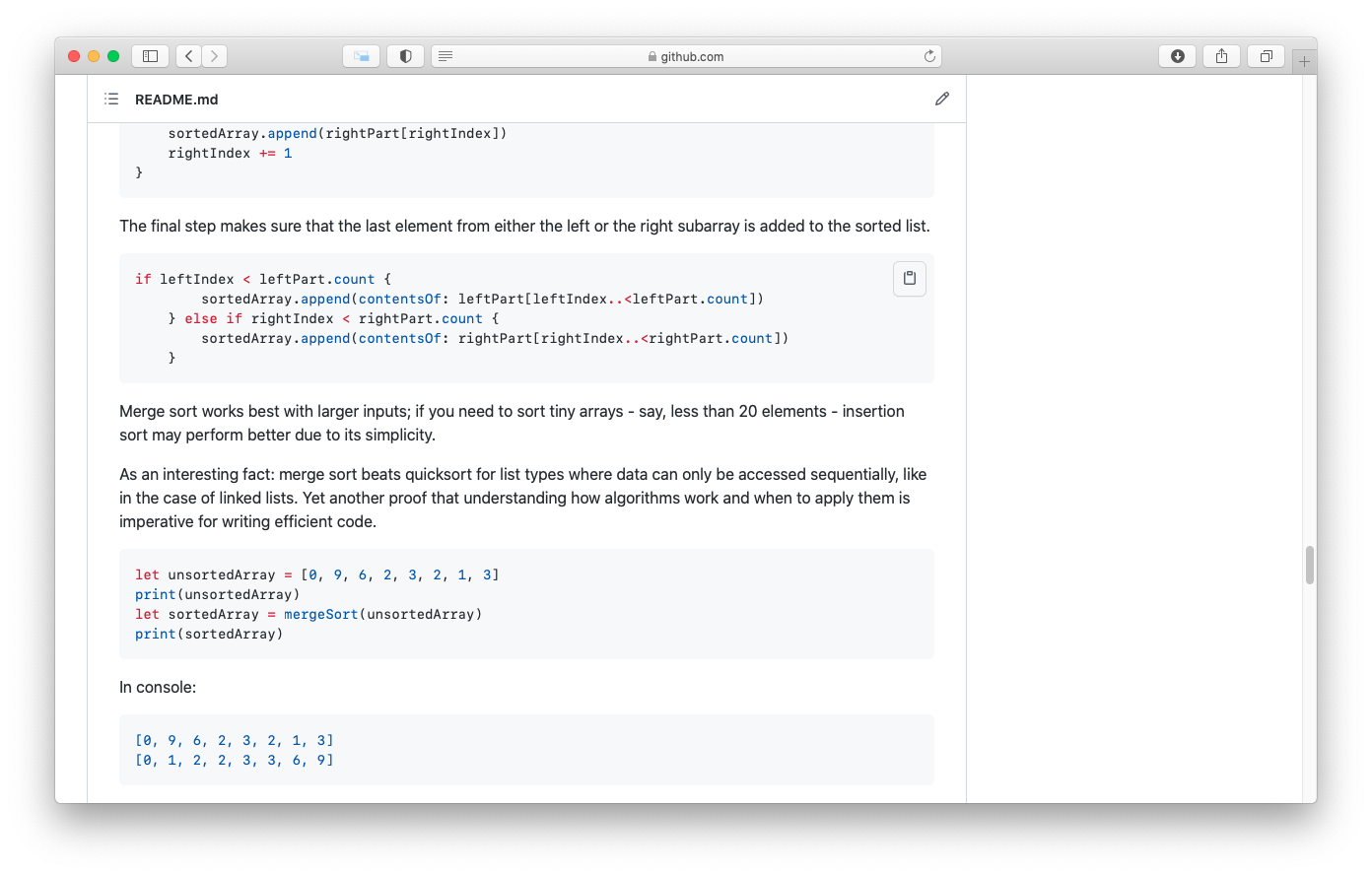Click the 'The final step makes sure' sentence
Viewport: 1372px width, 876px height.
tap(524, 226)
